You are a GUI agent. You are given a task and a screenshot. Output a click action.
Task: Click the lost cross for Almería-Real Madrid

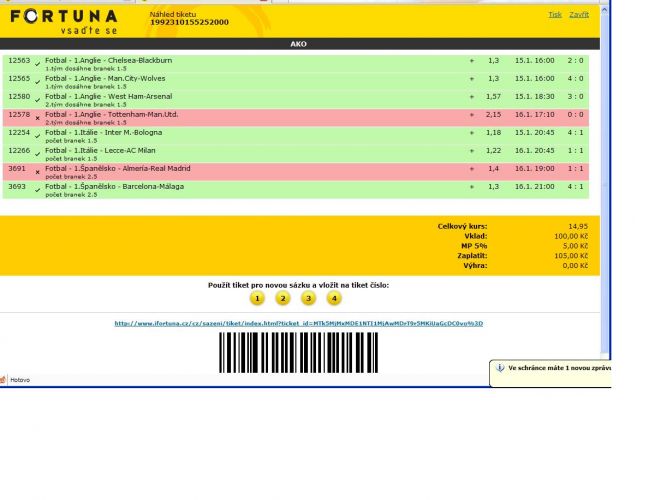coord(38,172)
